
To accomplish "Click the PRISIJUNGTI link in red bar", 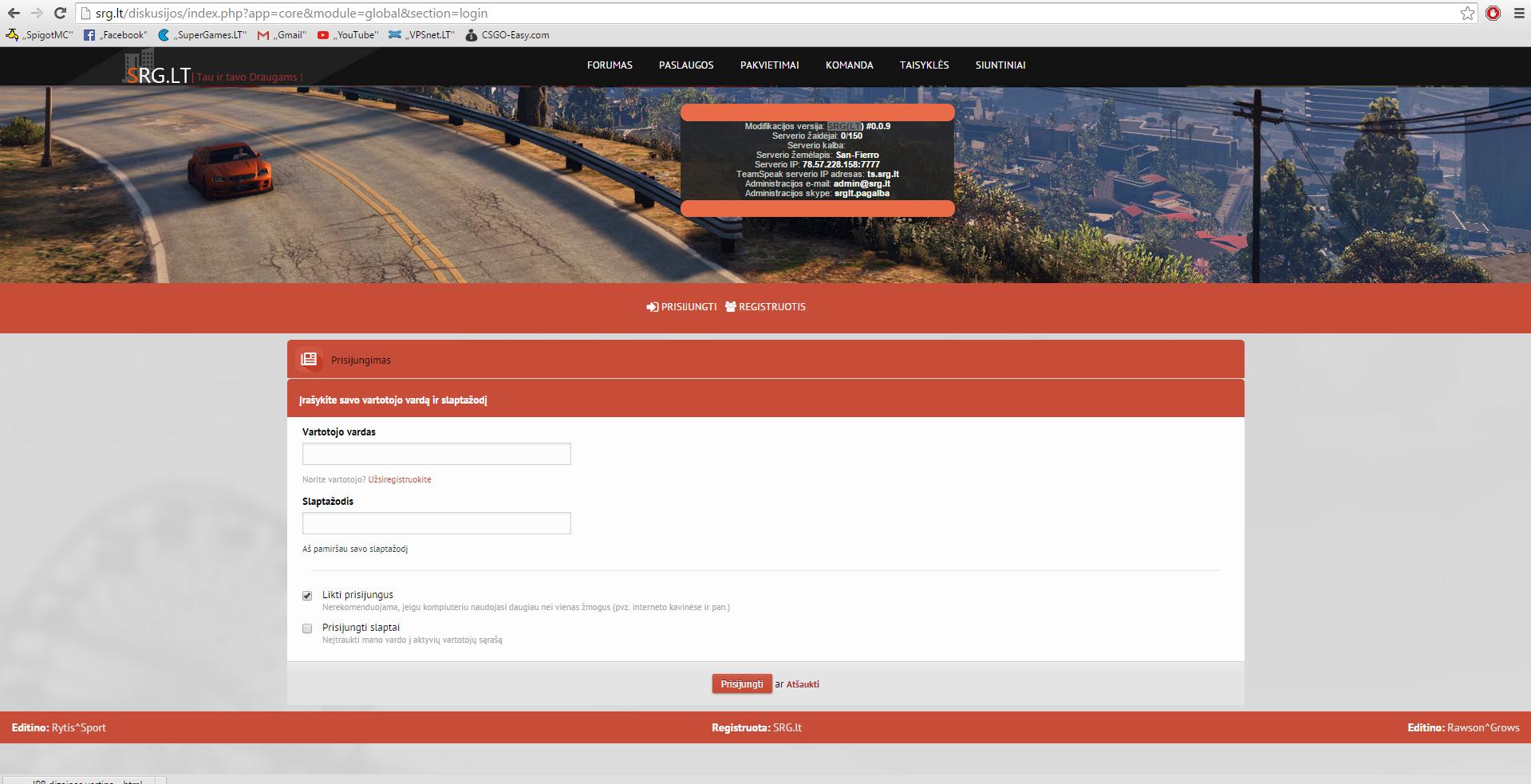I will pyautogui.click(x=681, y=307).
